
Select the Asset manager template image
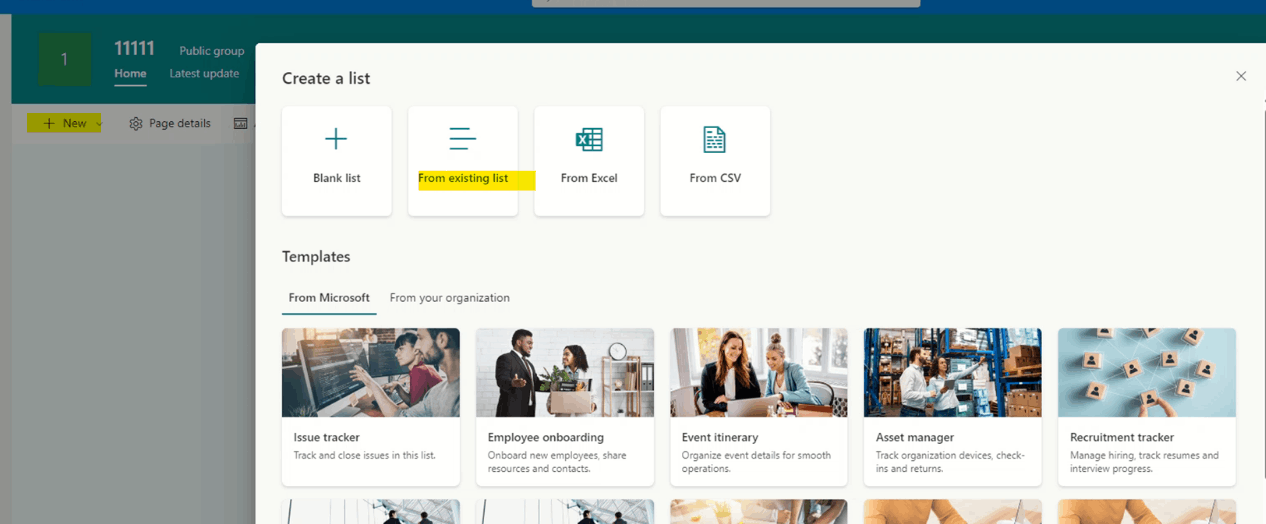click(953, 372)
